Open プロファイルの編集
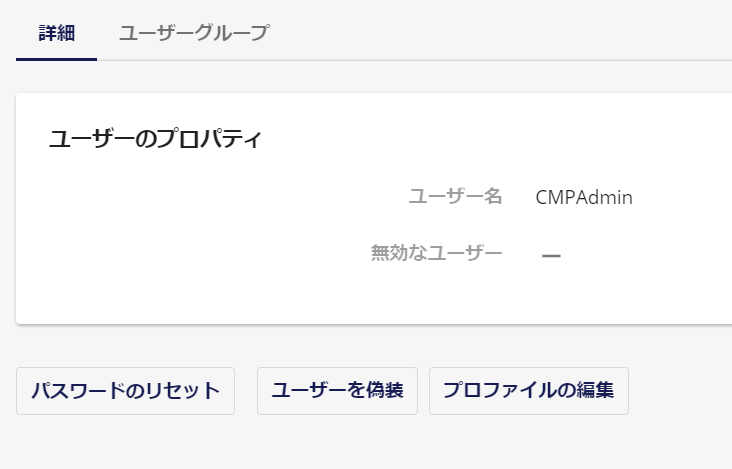Viewport: 732px width, 469px height. (528, 391)
